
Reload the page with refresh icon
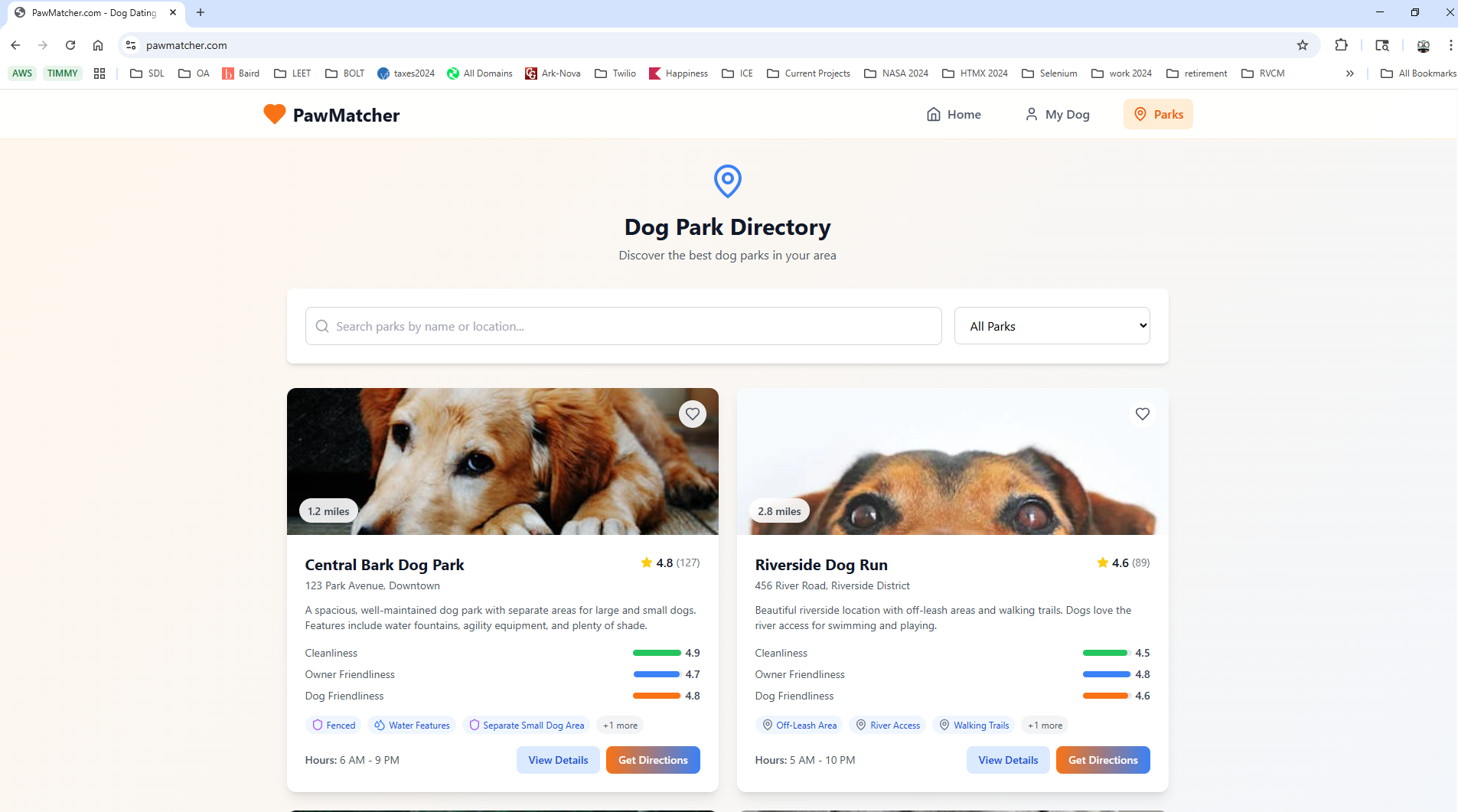70,45
